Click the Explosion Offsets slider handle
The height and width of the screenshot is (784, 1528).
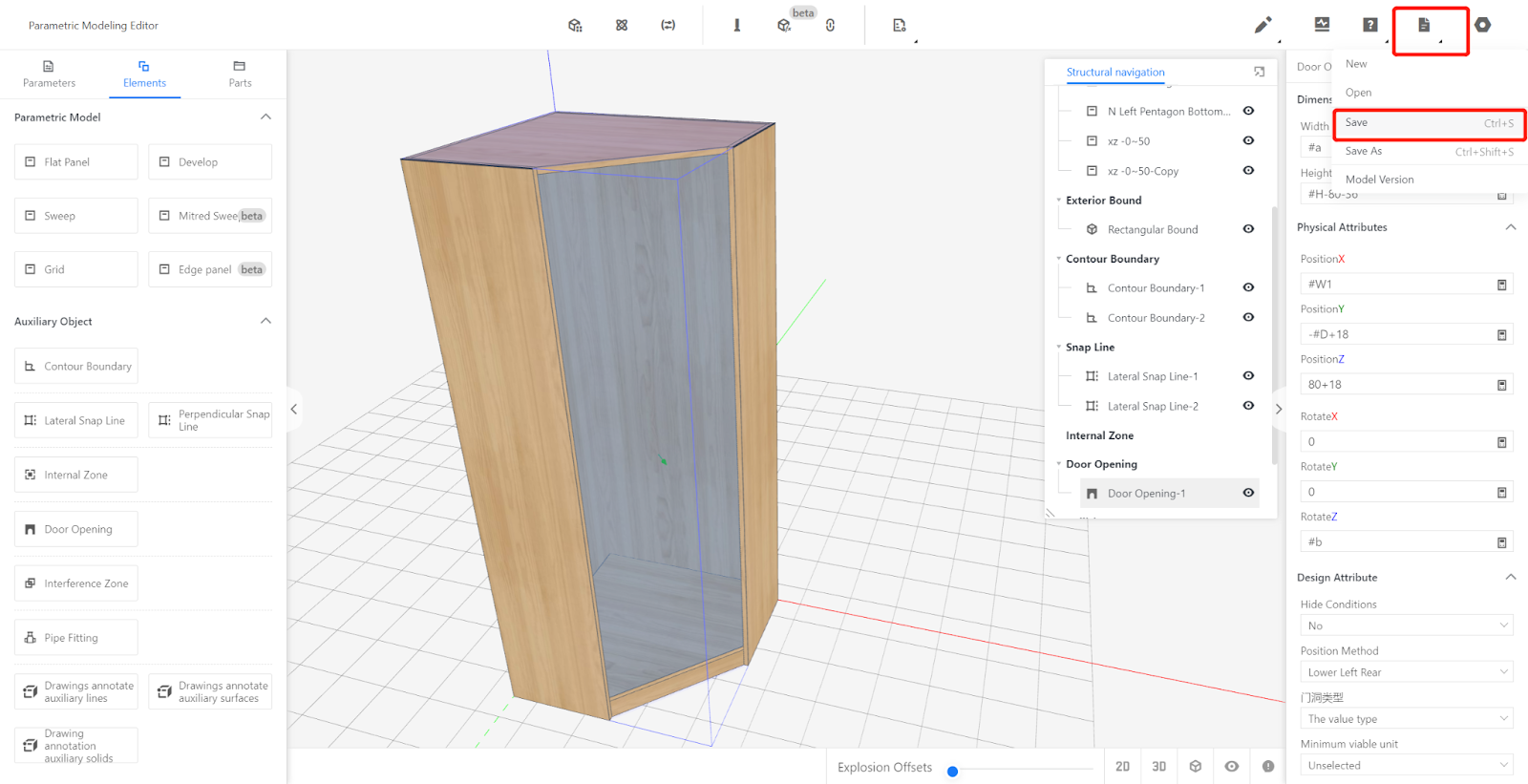tap(952, 771)
